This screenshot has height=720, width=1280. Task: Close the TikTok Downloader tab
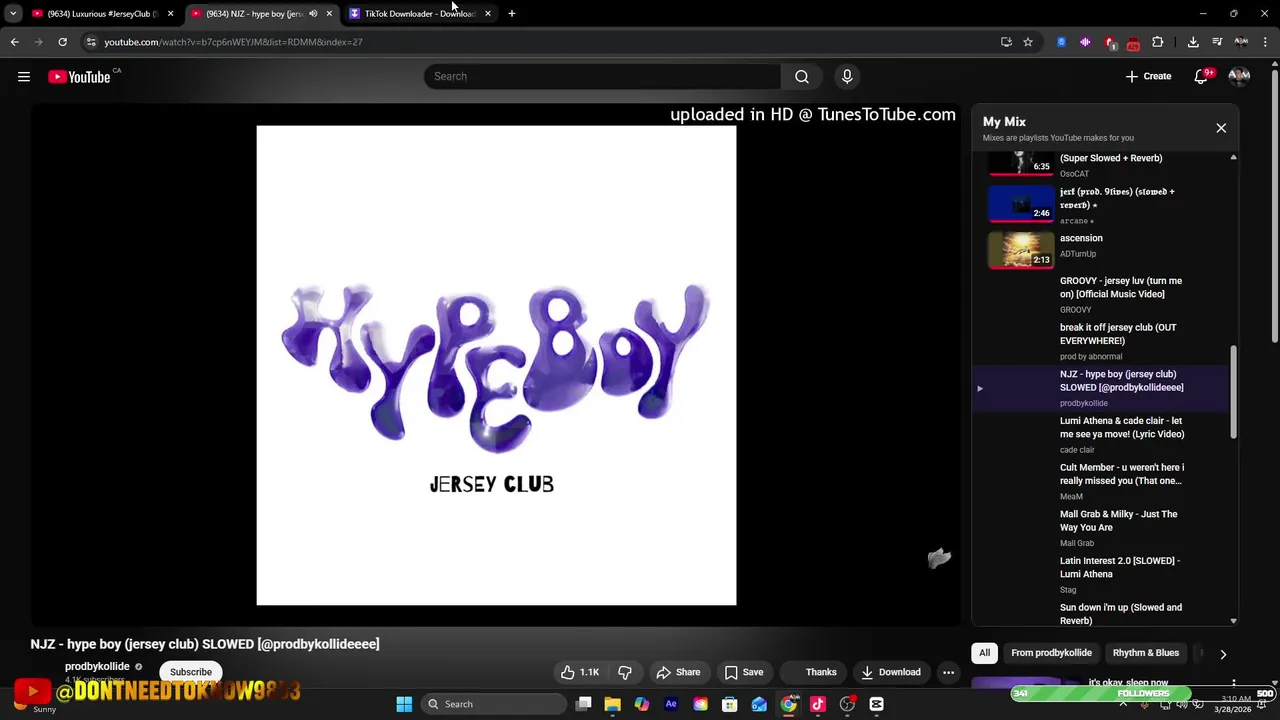coord(488,14)
